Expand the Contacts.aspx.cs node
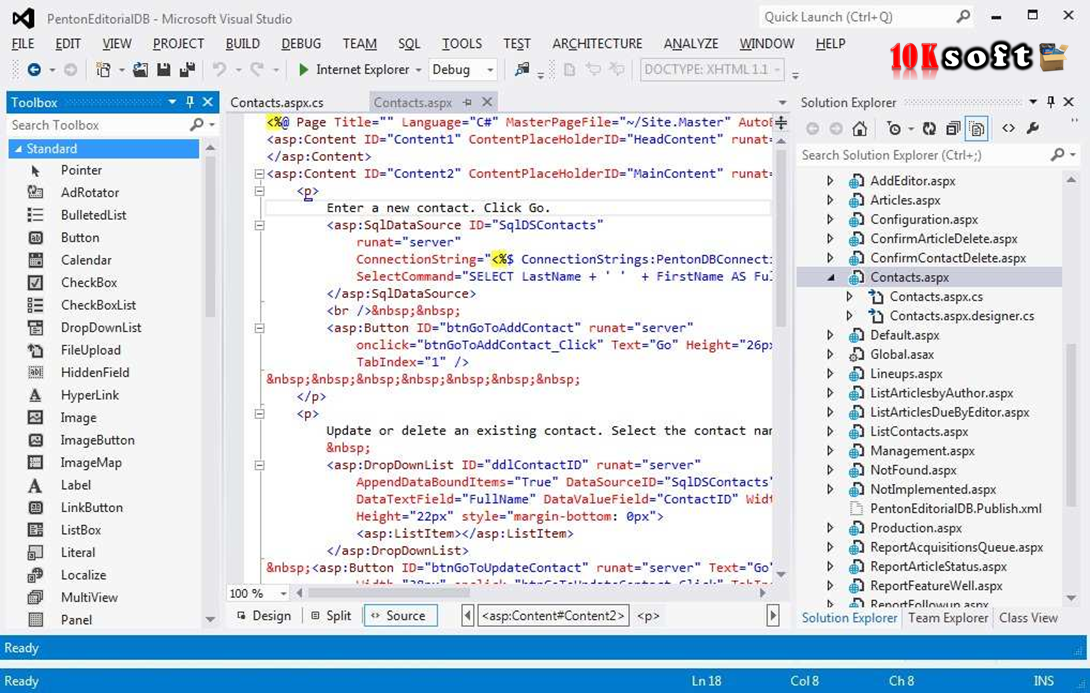Image resolution: width=1090 pixels, height=693 pixels. coord(849,297)
